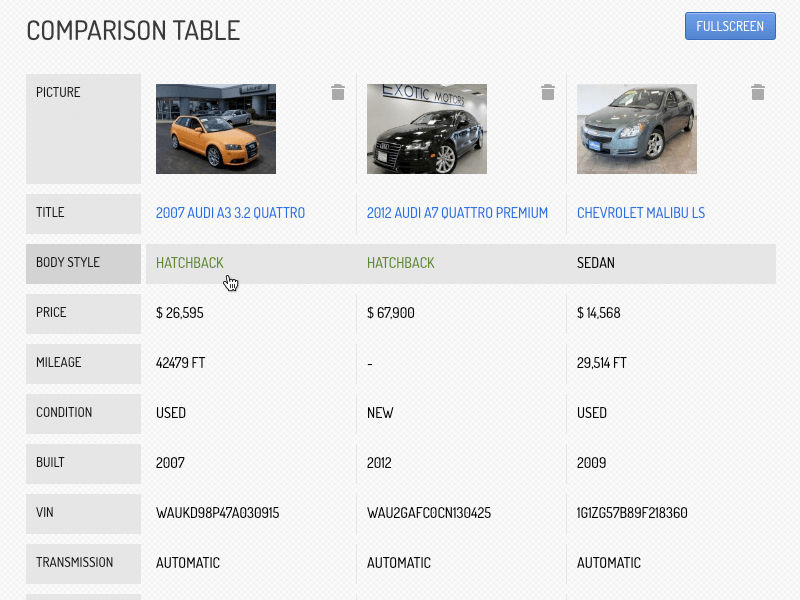Open the 2007 Audi A3 3.2 Quattro link
Screen dimensions: 800x600
231,213
